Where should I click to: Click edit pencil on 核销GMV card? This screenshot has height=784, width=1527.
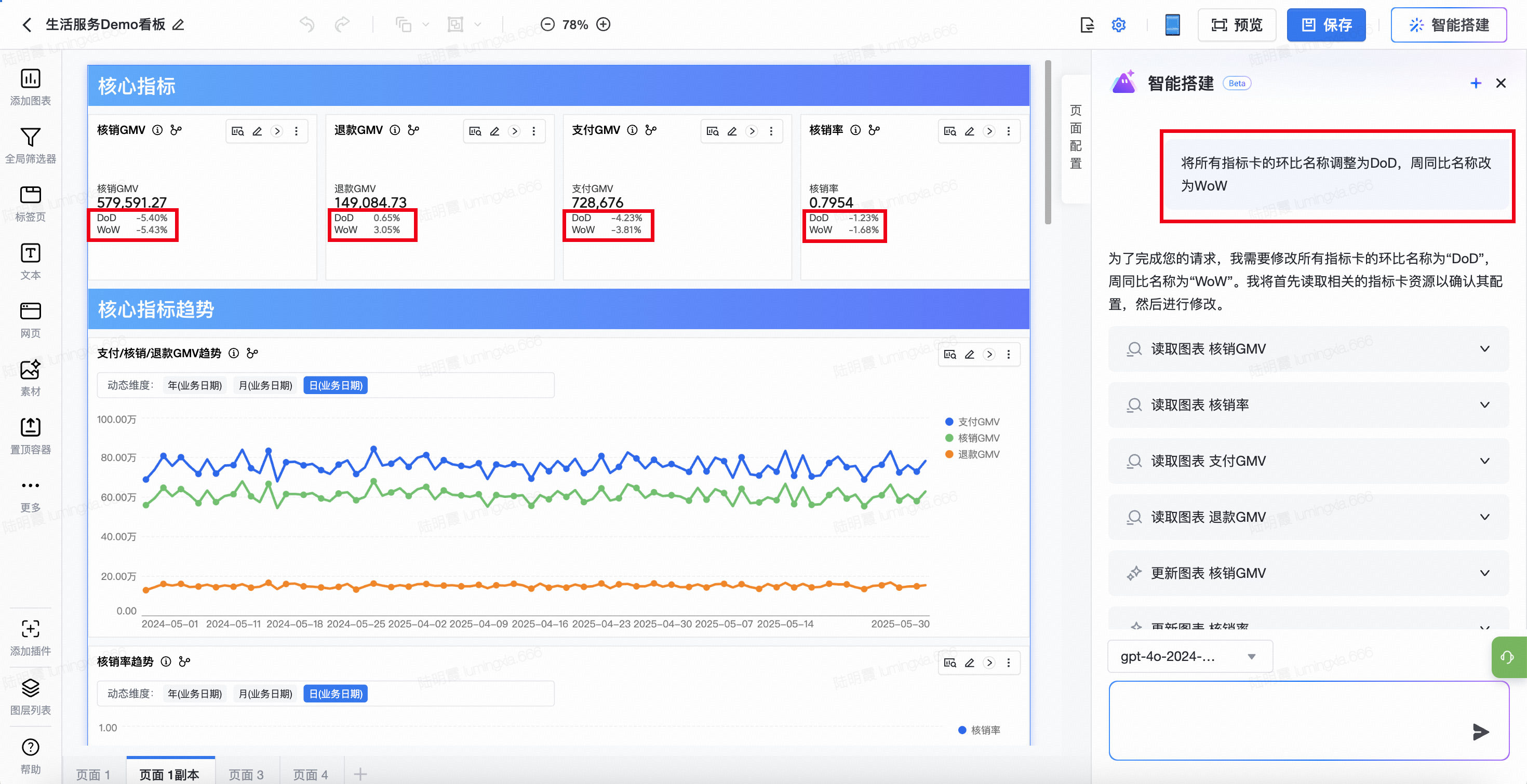pos(257,131)
